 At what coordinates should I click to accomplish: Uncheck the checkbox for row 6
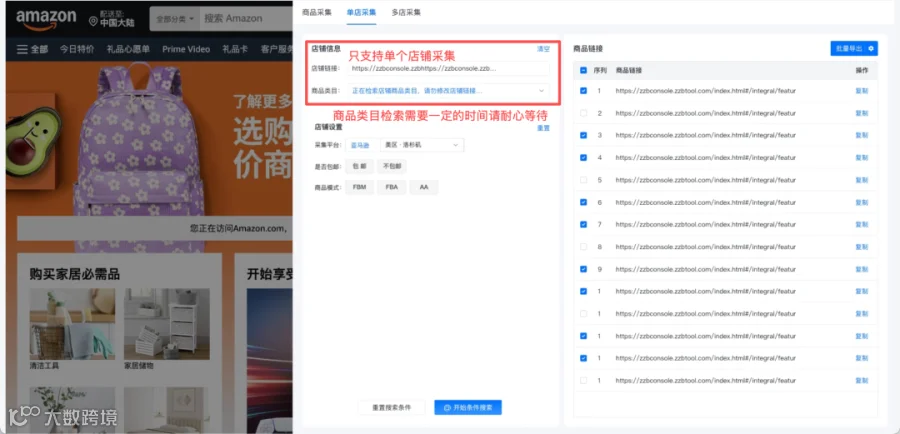pyautogui.click(x=584, y=202)
